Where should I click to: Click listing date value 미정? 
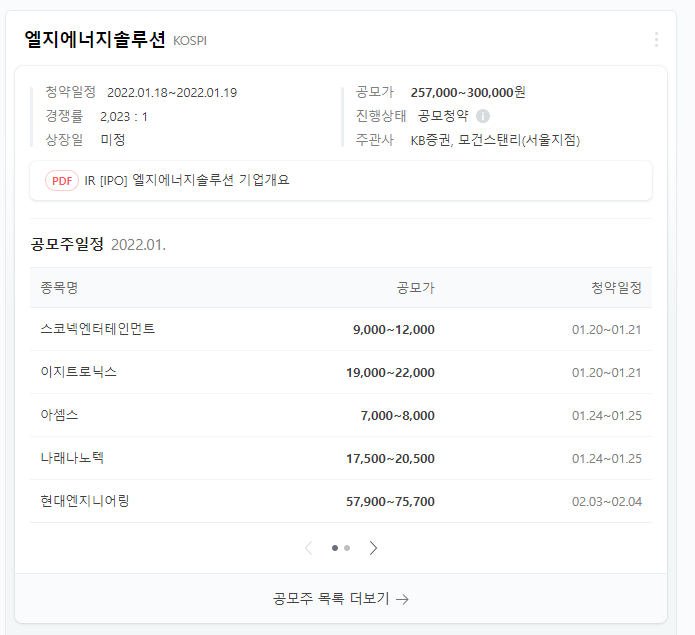(113, 140)
